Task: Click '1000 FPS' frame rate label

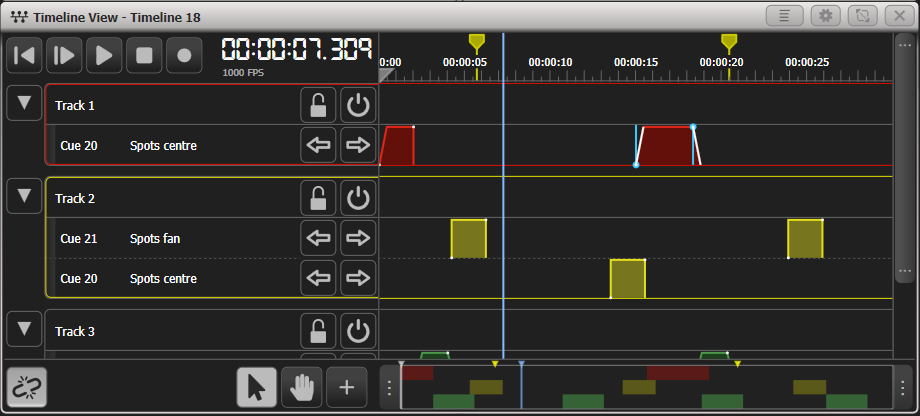Action: (x=243, y=73)
